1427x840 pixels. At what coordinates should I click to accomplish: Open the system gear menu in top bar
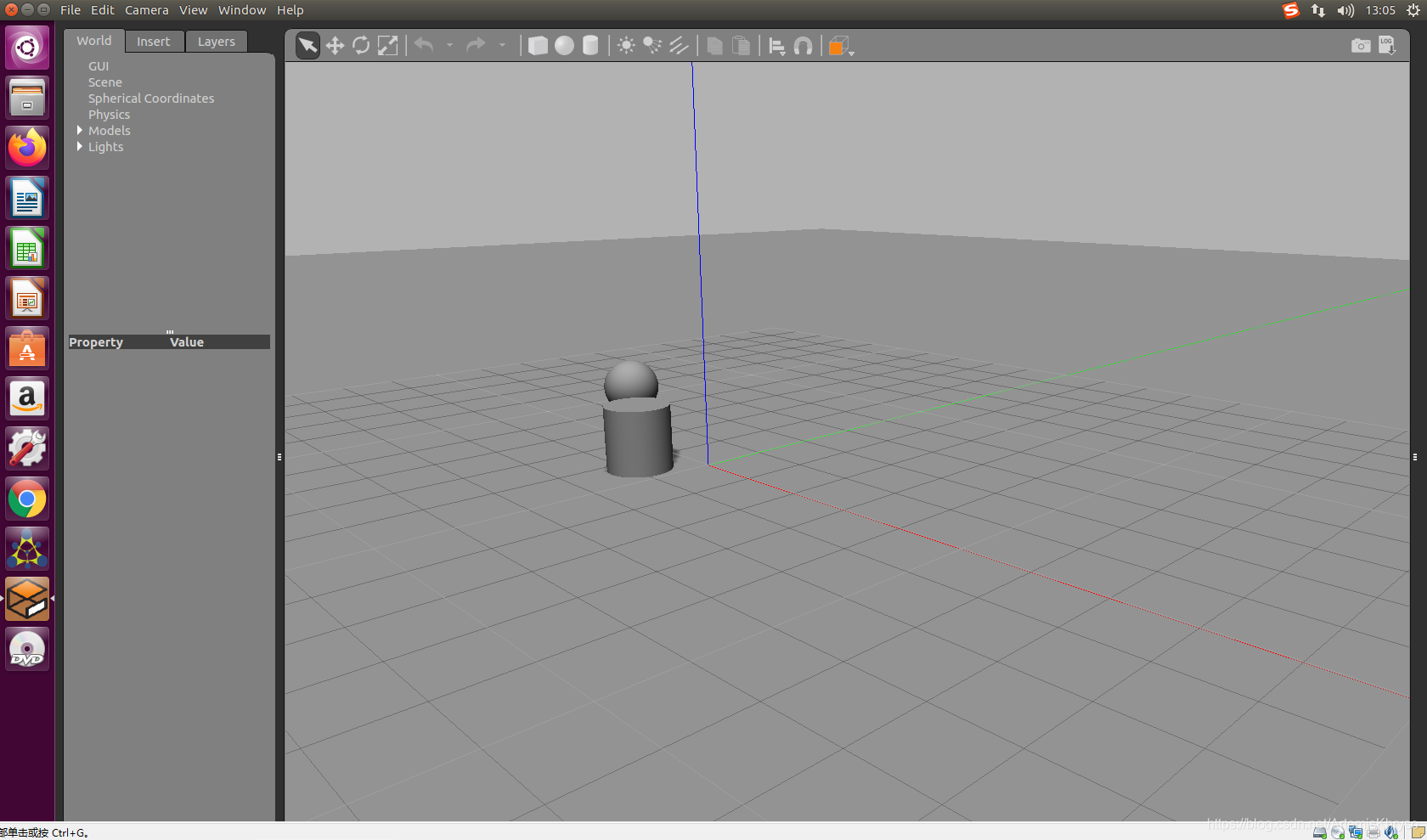point(1413,10)
